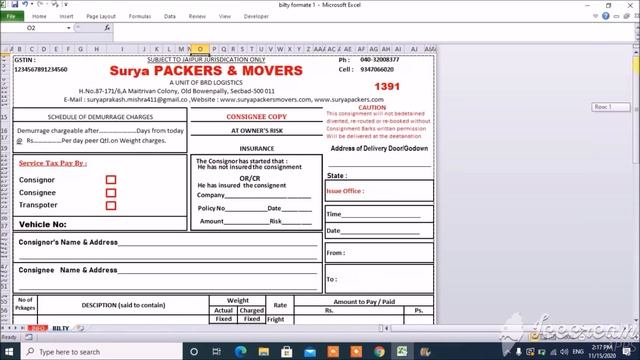Tick the Consignor checkbox
This screenshot has width=640, height=360.
(111, 180)
